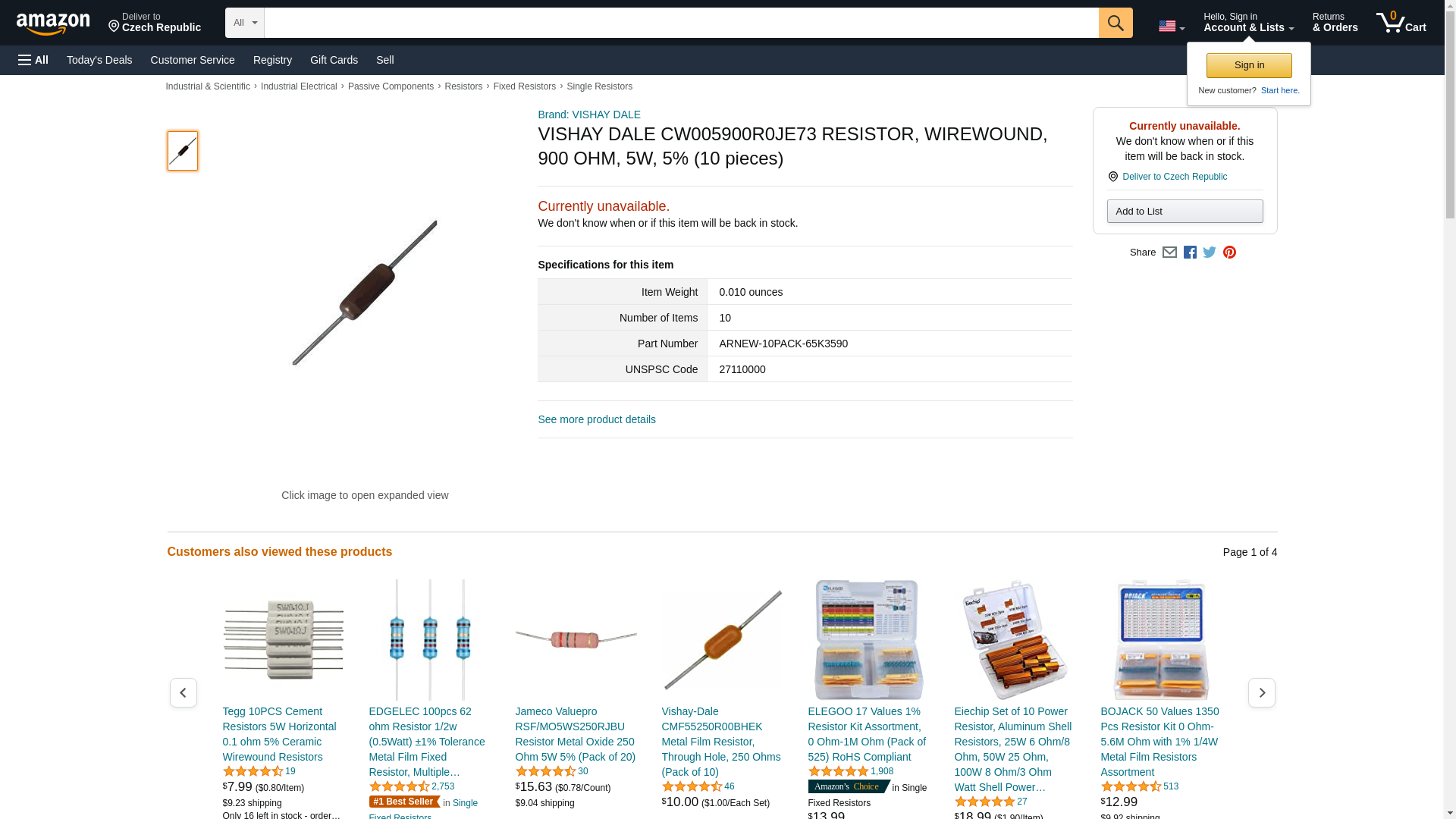
Task: Share product on Twitter bird icon
Action: tap(1210, 253)
